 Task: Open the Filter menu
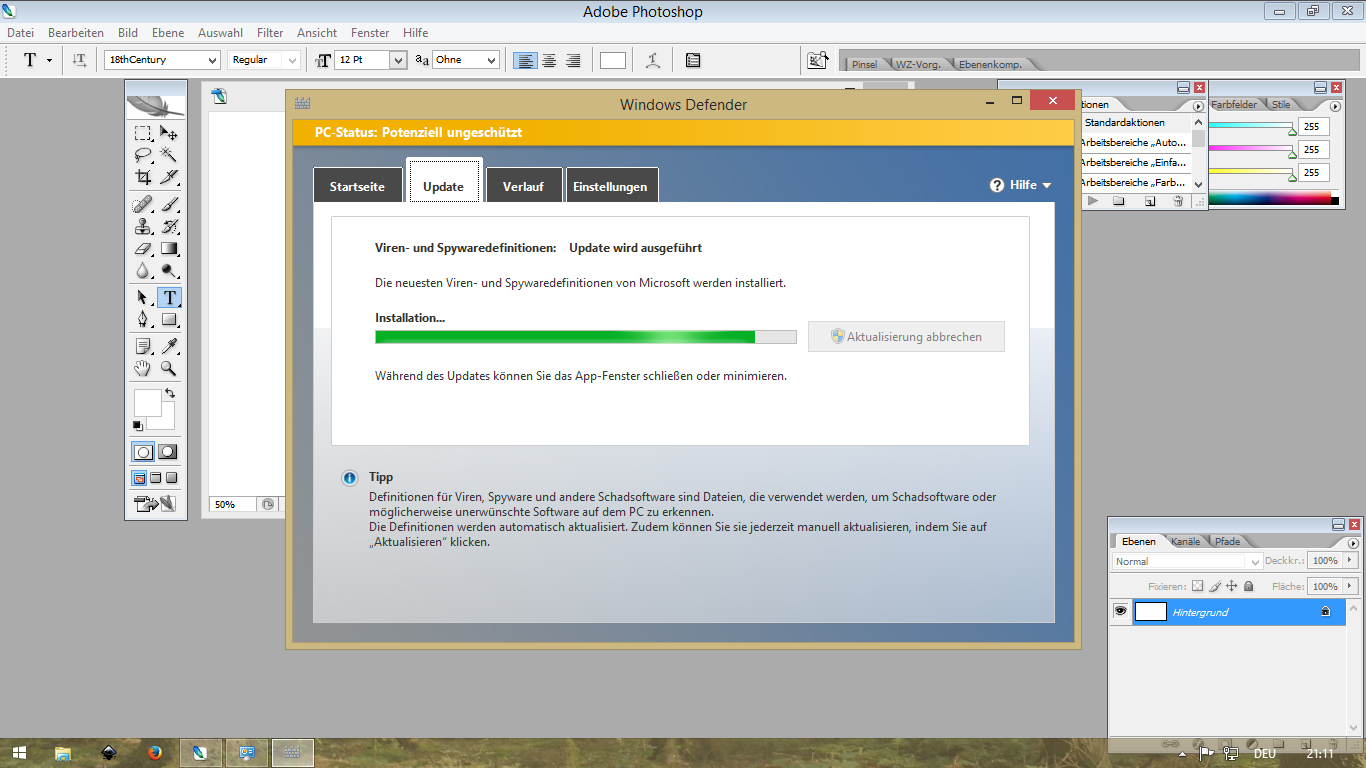(x=269, y=33)
